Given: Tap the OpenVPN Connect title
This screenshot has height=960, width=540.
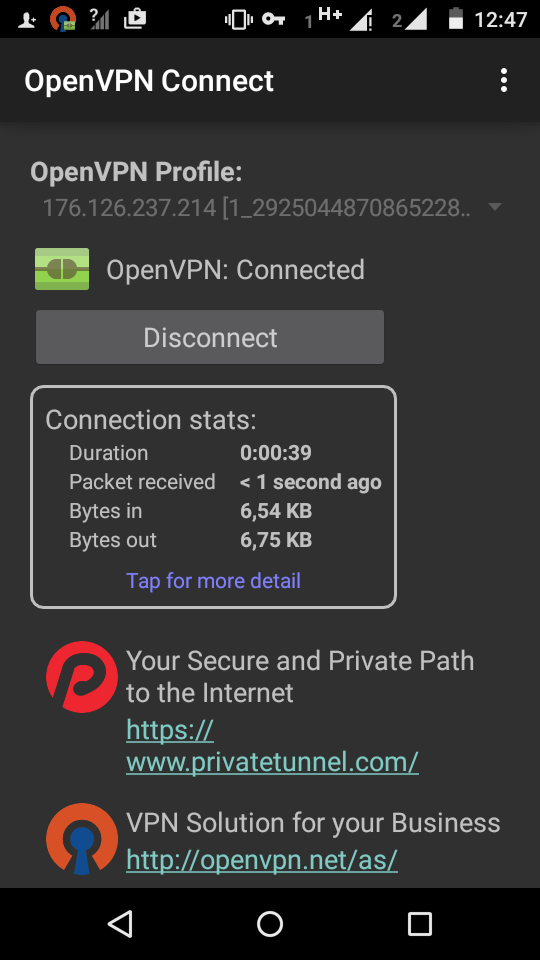Looking at the screenshot, I should [x=149, y=81].
